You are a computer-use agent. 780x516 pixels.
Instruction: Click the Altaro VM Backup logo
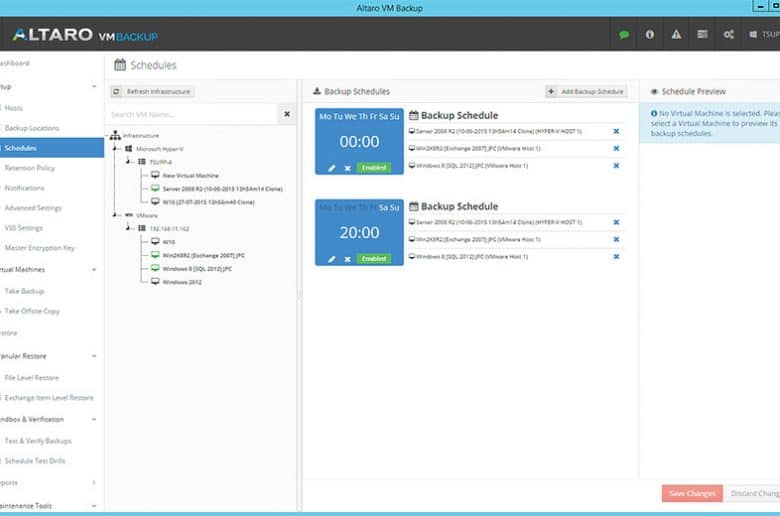pyautogui.click(x=85, y=35)
